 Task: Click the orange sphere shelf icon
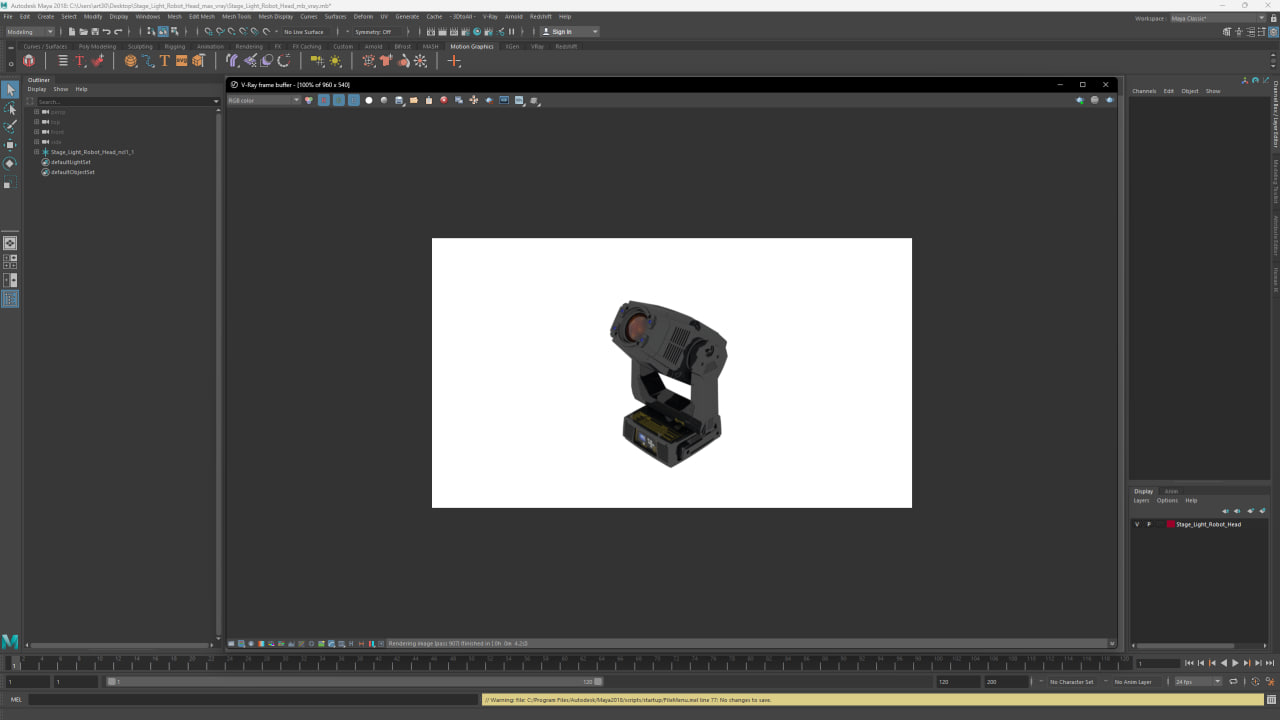130,61
